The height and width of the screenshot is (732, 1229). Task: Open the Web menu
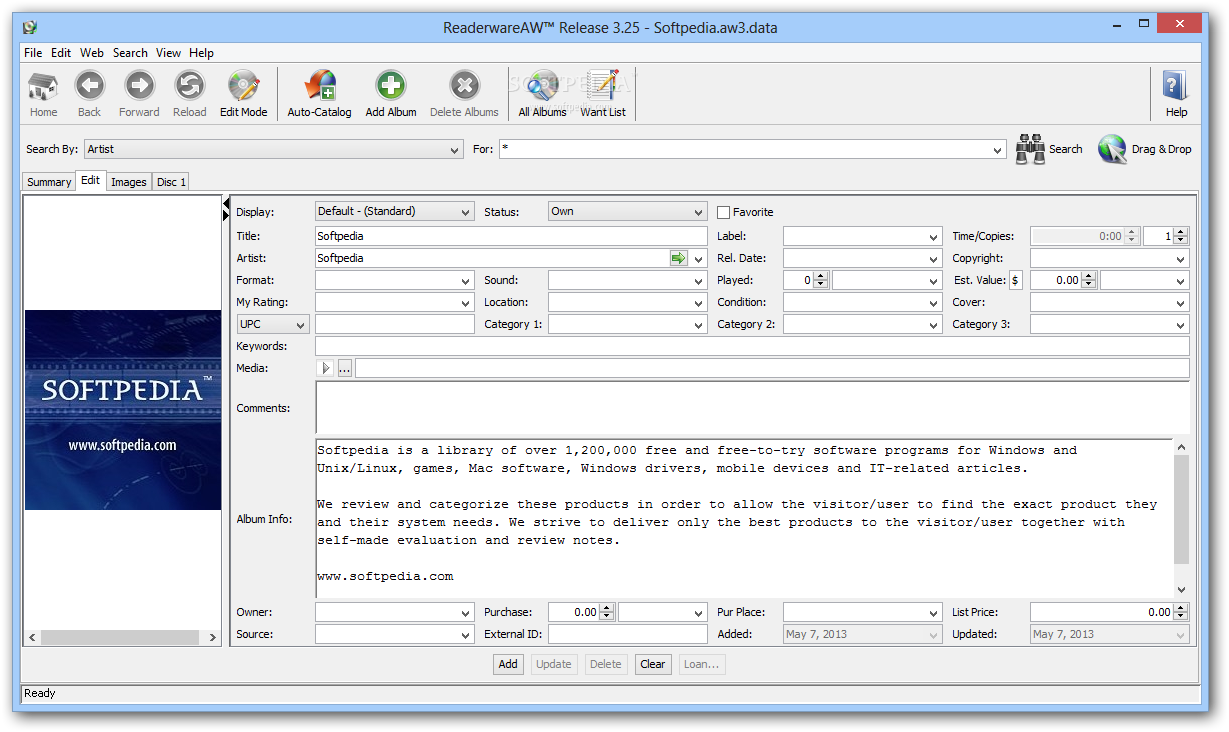coord(92,53)
